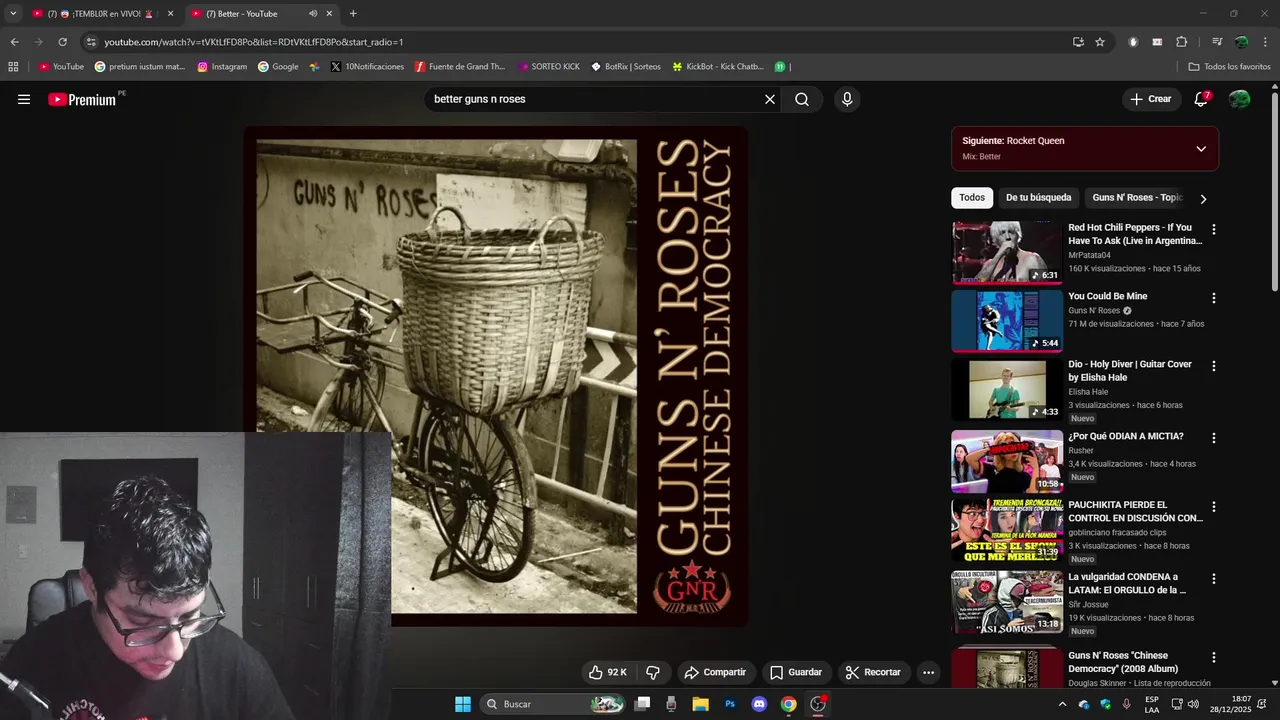This screenshot has width=1280, height=720.
Task: Open the Chrome tab search dropdown
Action: (x=13, y=14)
